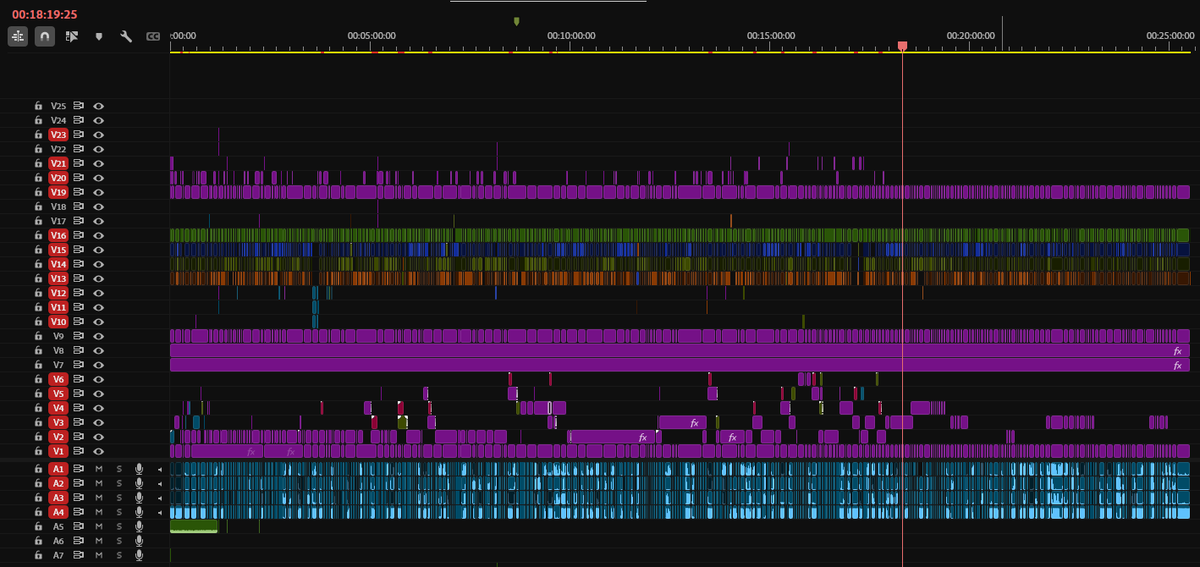Toggle track lock on V1
The image size is (1200, 567).
point(38,451)
